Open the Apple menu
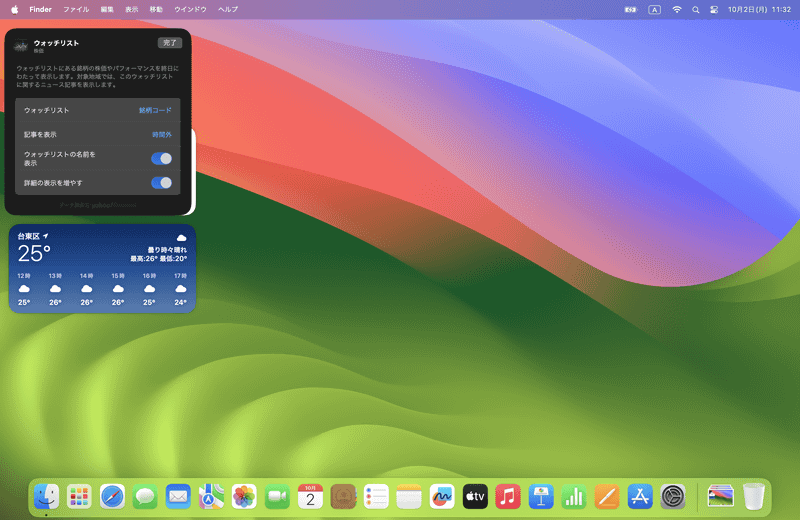The height and width of the screenshot is (520, 800). tap(14, 9)
